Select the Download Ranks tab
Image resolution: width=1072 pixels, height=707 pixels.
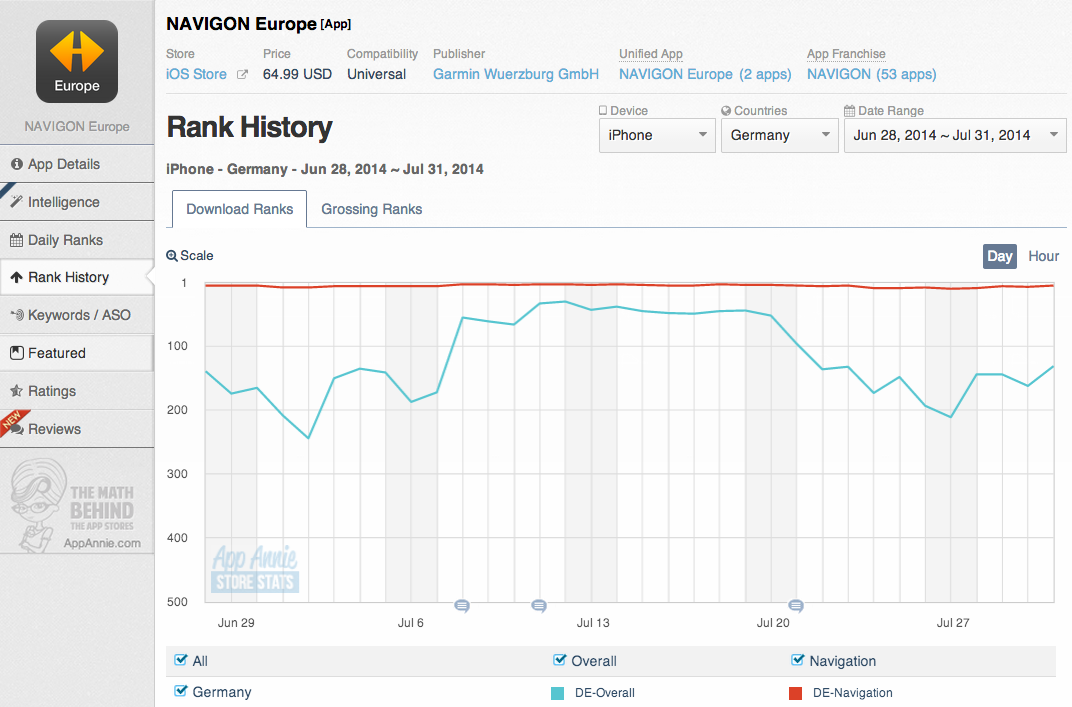coord(239,209)
